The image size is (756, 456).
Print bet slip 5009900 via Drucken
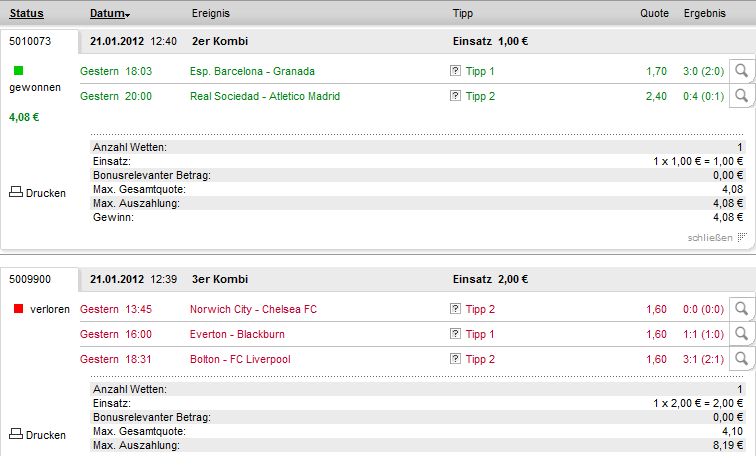(37, 435)
